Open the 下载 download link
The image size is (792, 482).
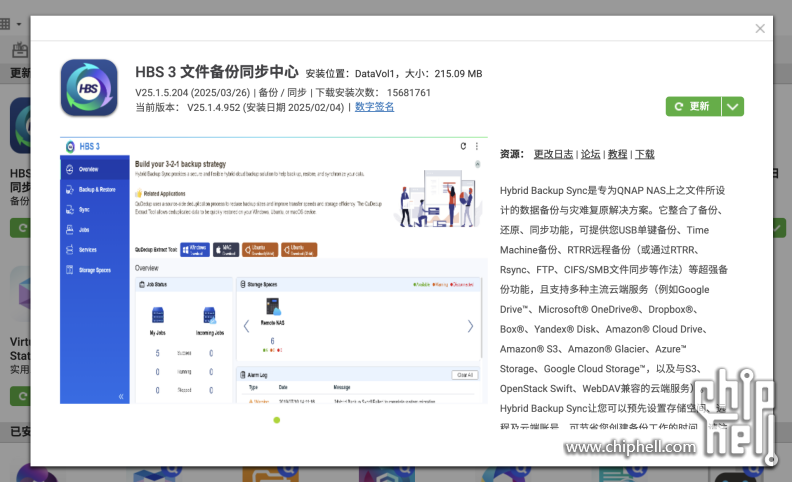645,154
